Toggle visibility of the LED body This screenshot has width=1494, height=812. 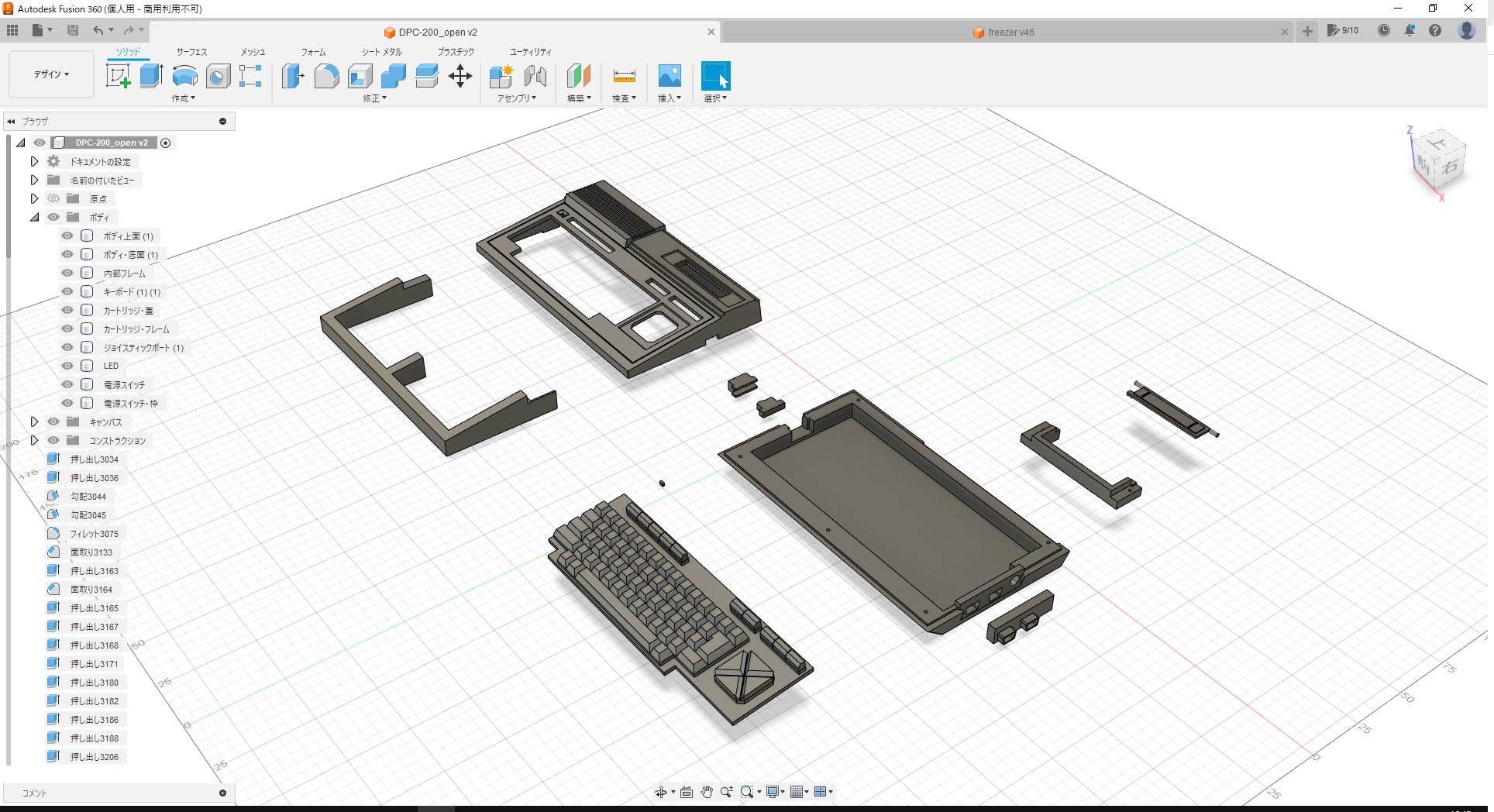(x=67, y=365)
